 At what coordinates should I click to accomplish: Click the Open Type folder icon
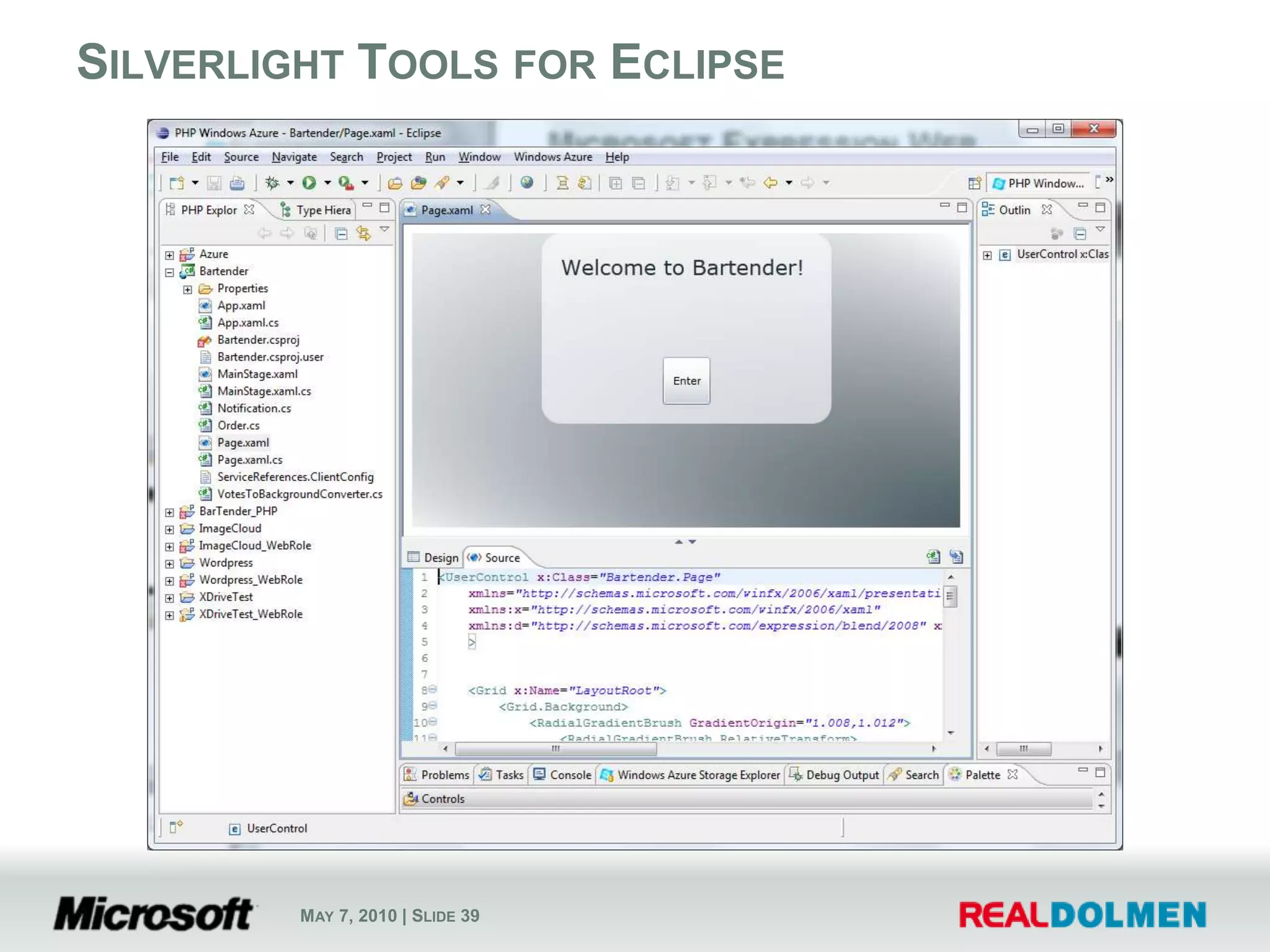[419, 183]
